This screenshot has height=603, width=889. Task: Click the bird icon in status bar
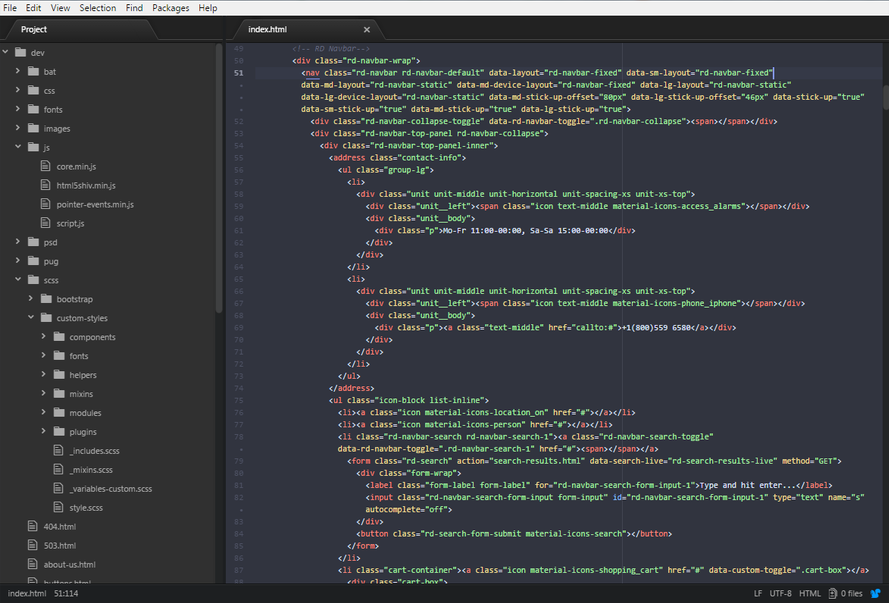pos(875,594)
